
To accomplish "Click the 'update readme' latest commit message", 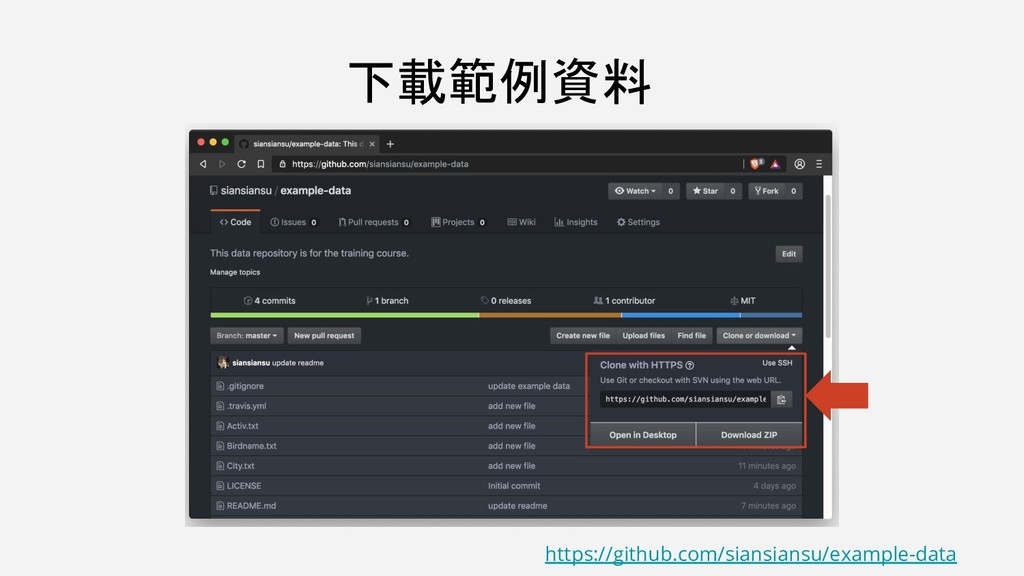I will point(298,363).
